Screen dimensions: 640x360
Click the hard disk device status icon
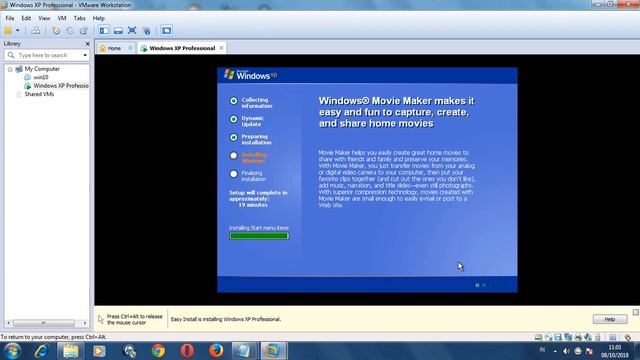click(538, 338)
